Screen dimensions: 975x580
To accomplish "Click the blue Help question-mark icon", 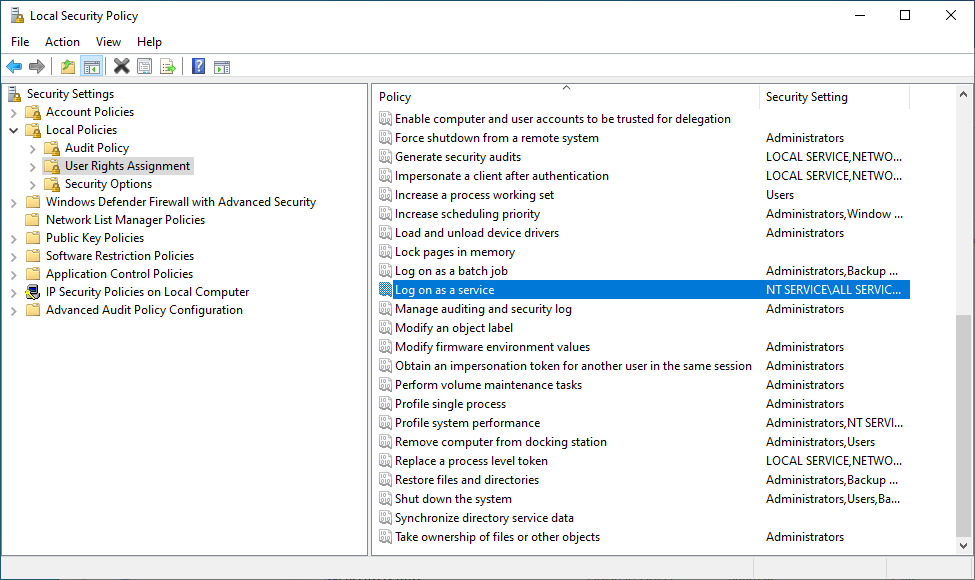I will click(198, 67).
